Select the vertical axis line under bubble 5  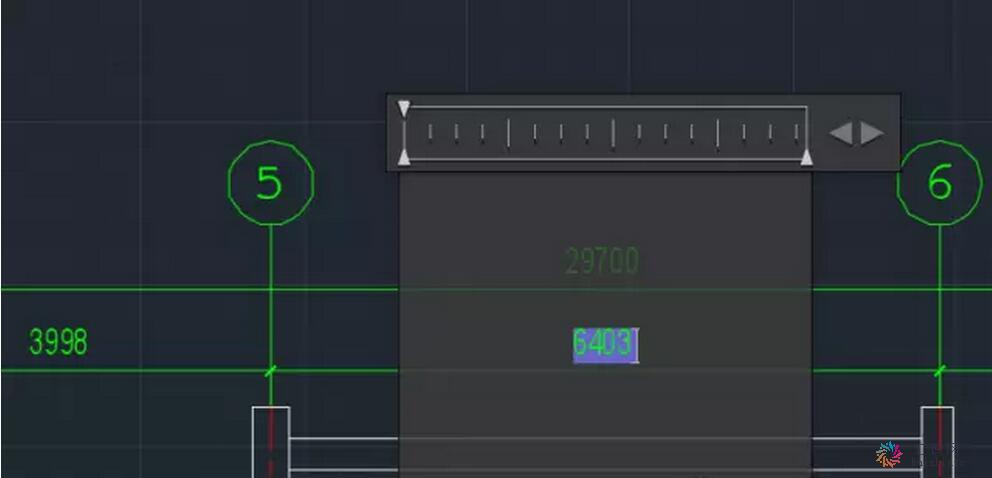pyautogui.click(x=271, y=316)
